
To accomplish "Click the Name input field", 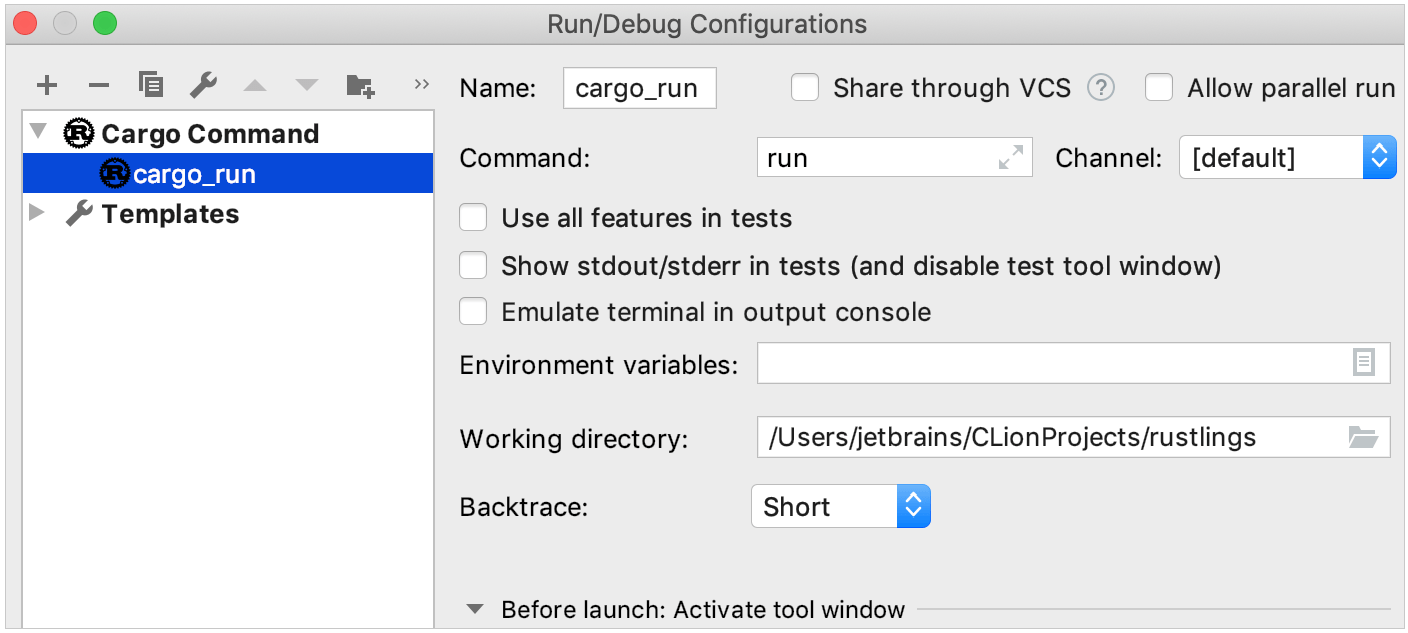I will click(640, 88).
